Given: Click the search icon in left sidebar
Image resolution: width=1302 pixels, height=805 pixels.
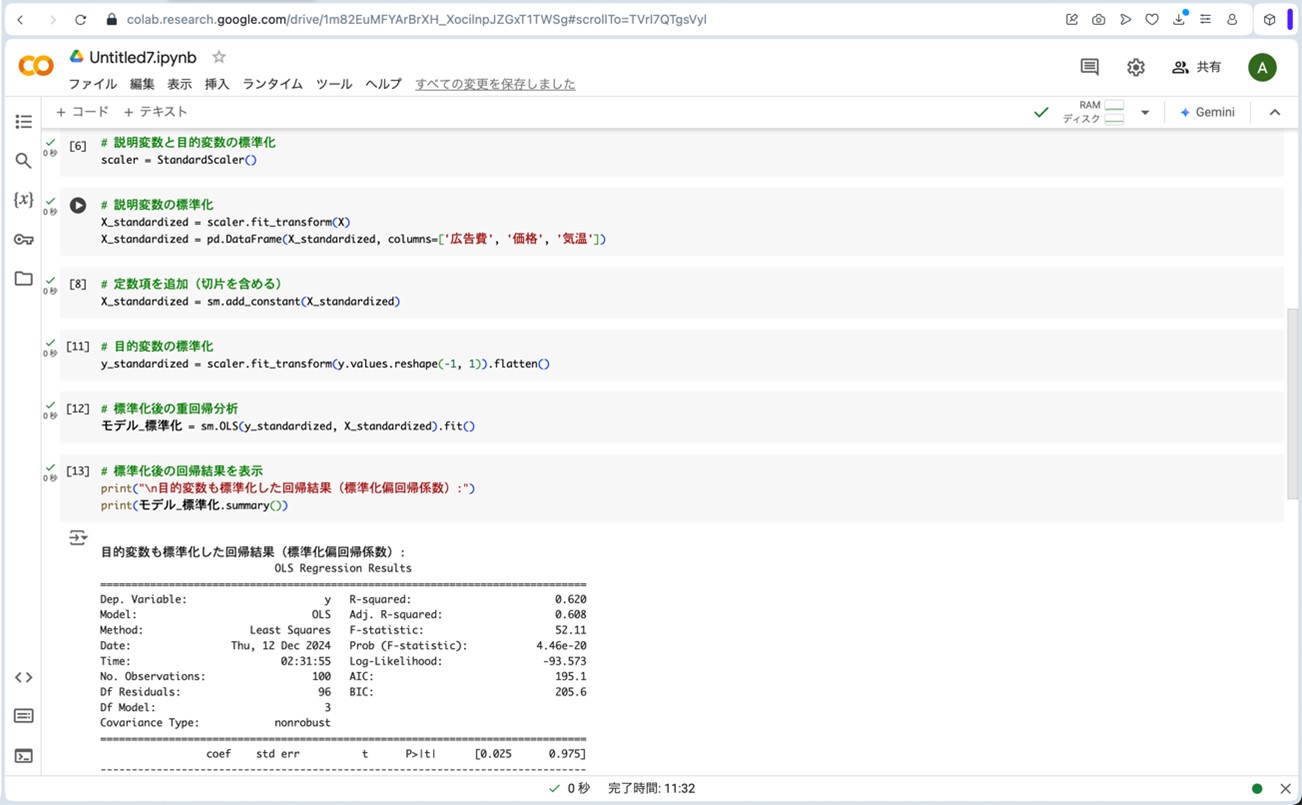Looking at the screenshot, I should coord(23,161).
